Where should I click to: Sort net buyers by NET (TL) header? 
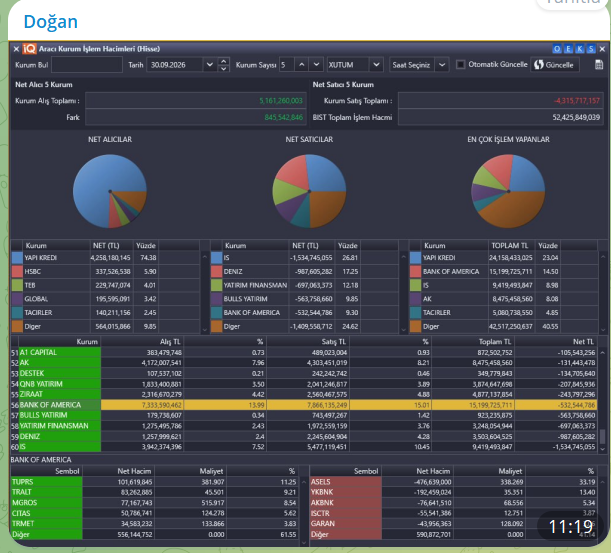point(111,246)
